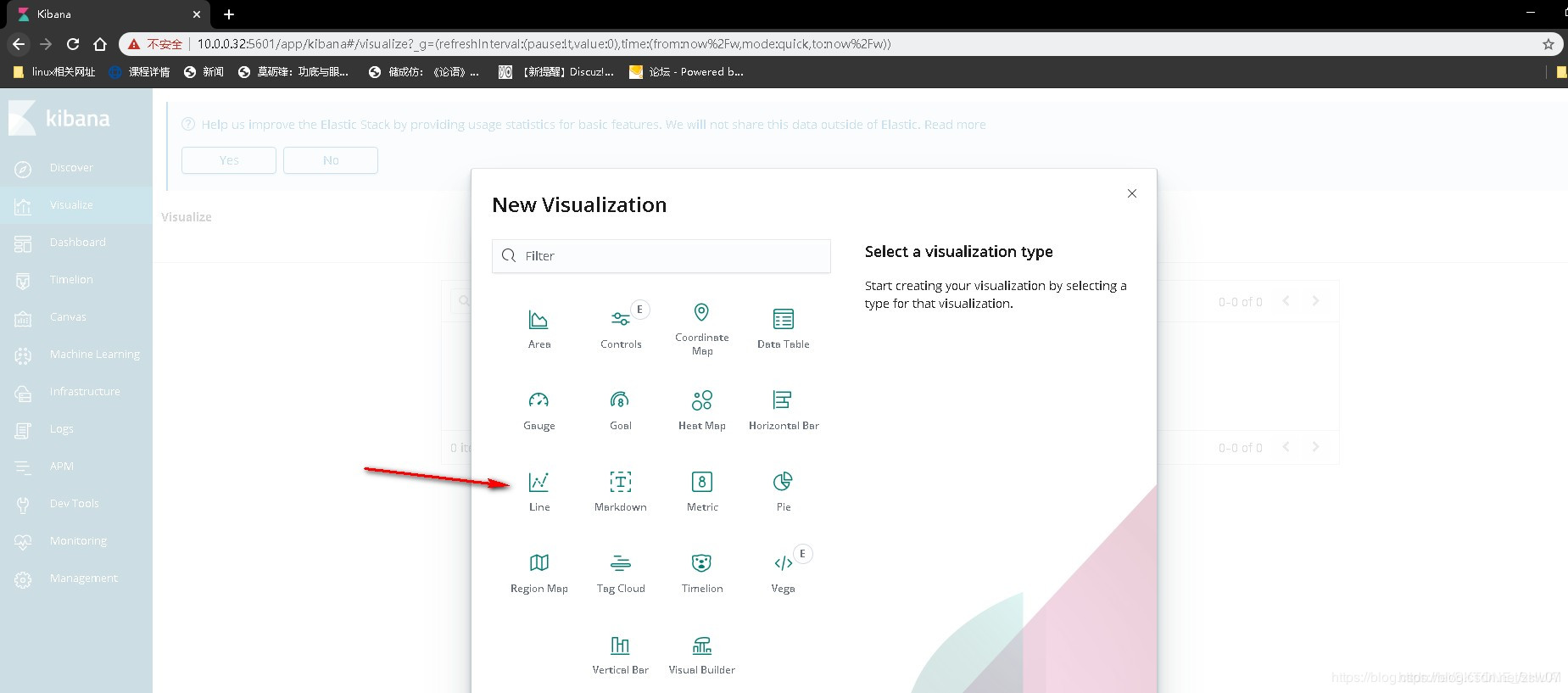Open Discover in the Kibana sidebar
The image size is (1568, 693).
[x=76, y=168]
